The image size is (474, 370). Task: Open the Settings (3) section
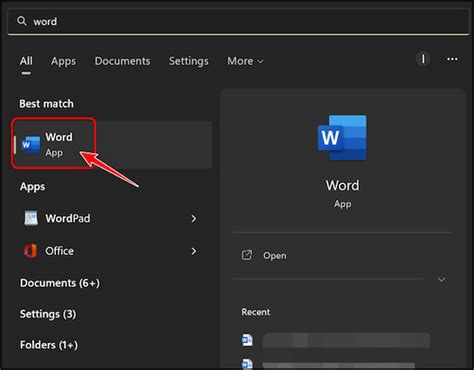[x=48, y=314]
